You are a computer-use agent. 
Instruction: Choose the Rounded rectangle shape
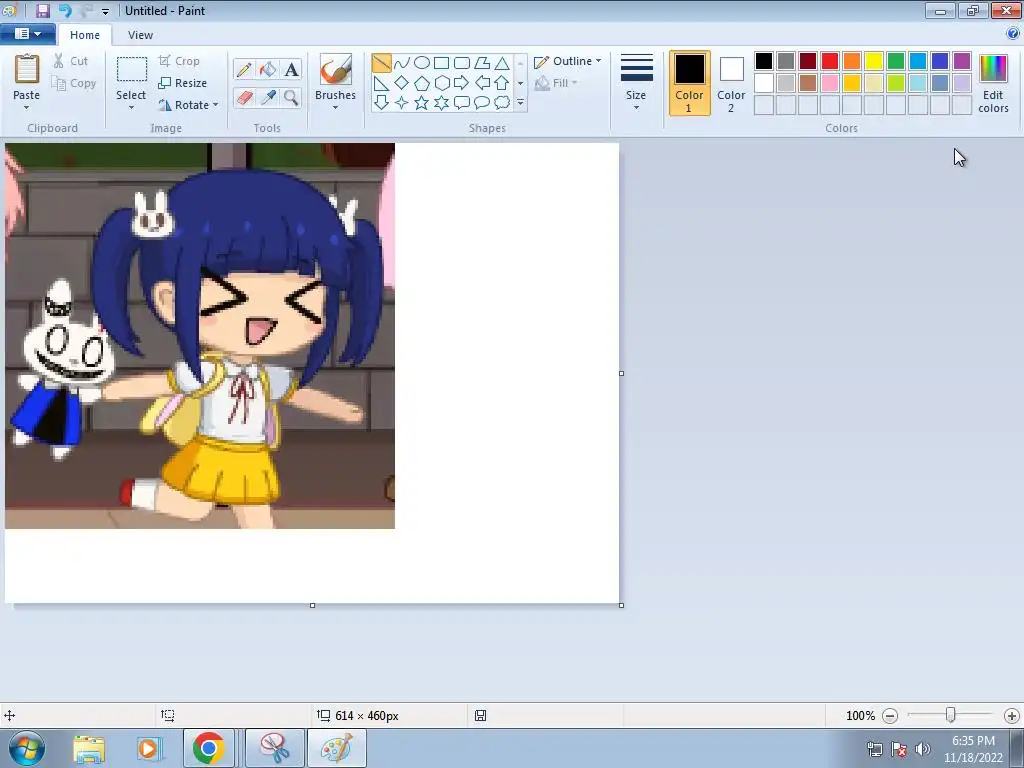(x=462, y=63)
